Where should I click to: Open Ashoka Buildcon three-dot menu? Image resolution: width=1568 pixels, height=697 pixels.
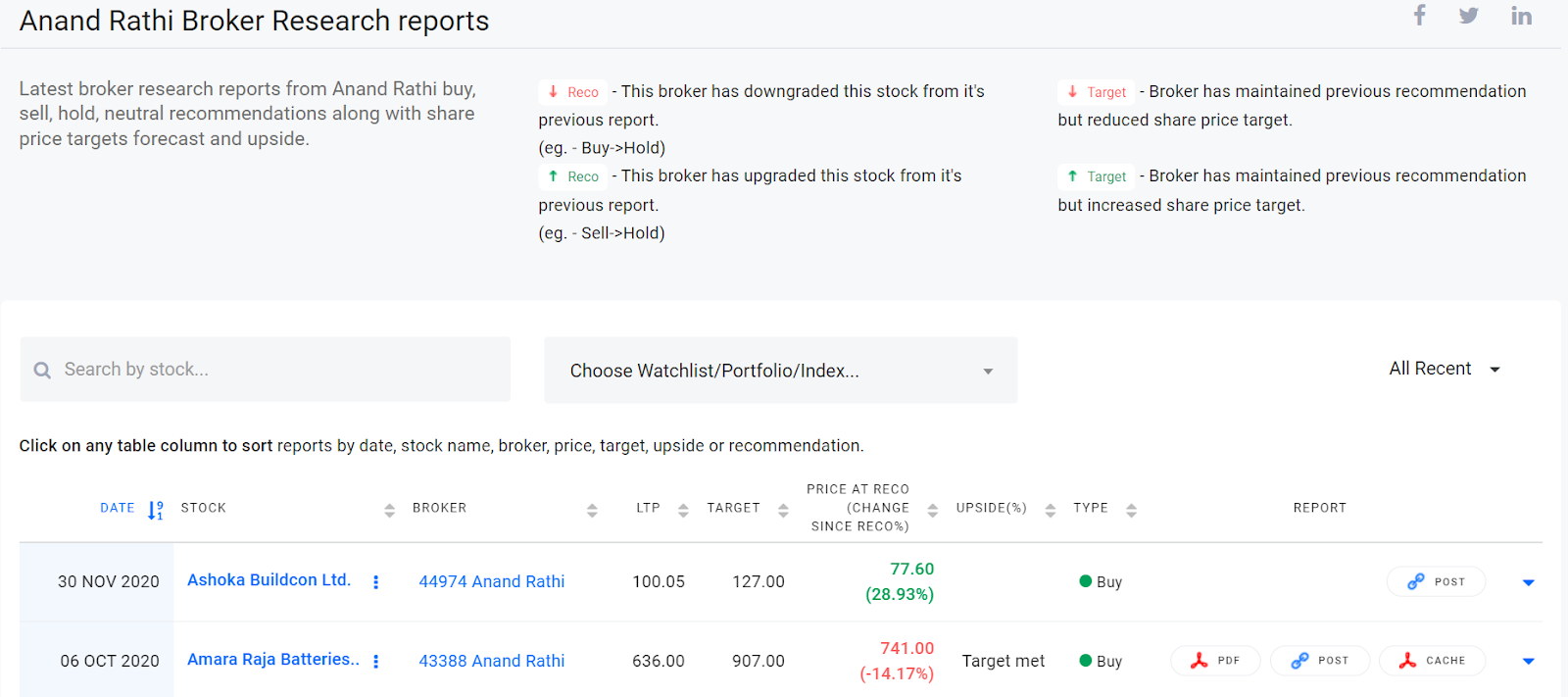pyautogui.click(x=375, y=582)
